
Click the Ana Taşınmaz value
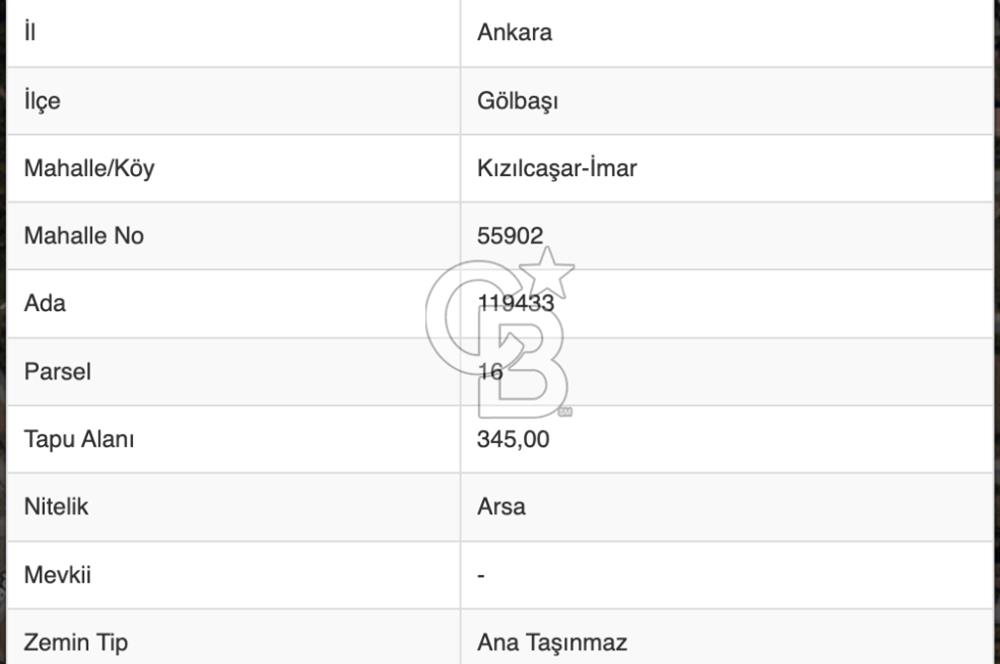552,642
